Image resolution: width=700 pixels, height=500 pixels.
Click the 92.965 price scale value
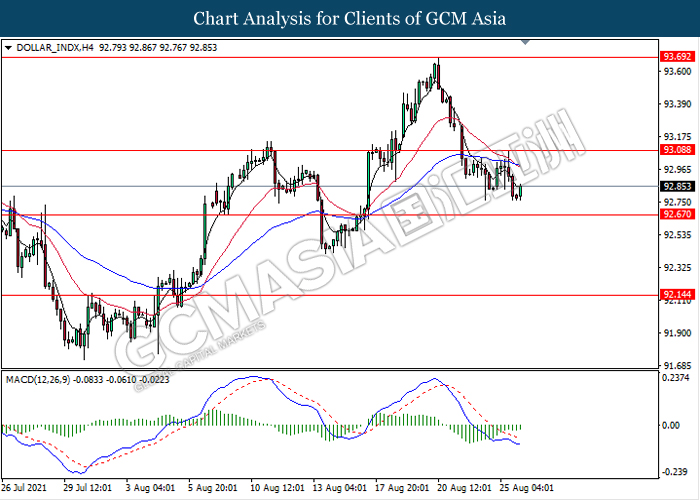pyautogui.click(x=677, y=170)
